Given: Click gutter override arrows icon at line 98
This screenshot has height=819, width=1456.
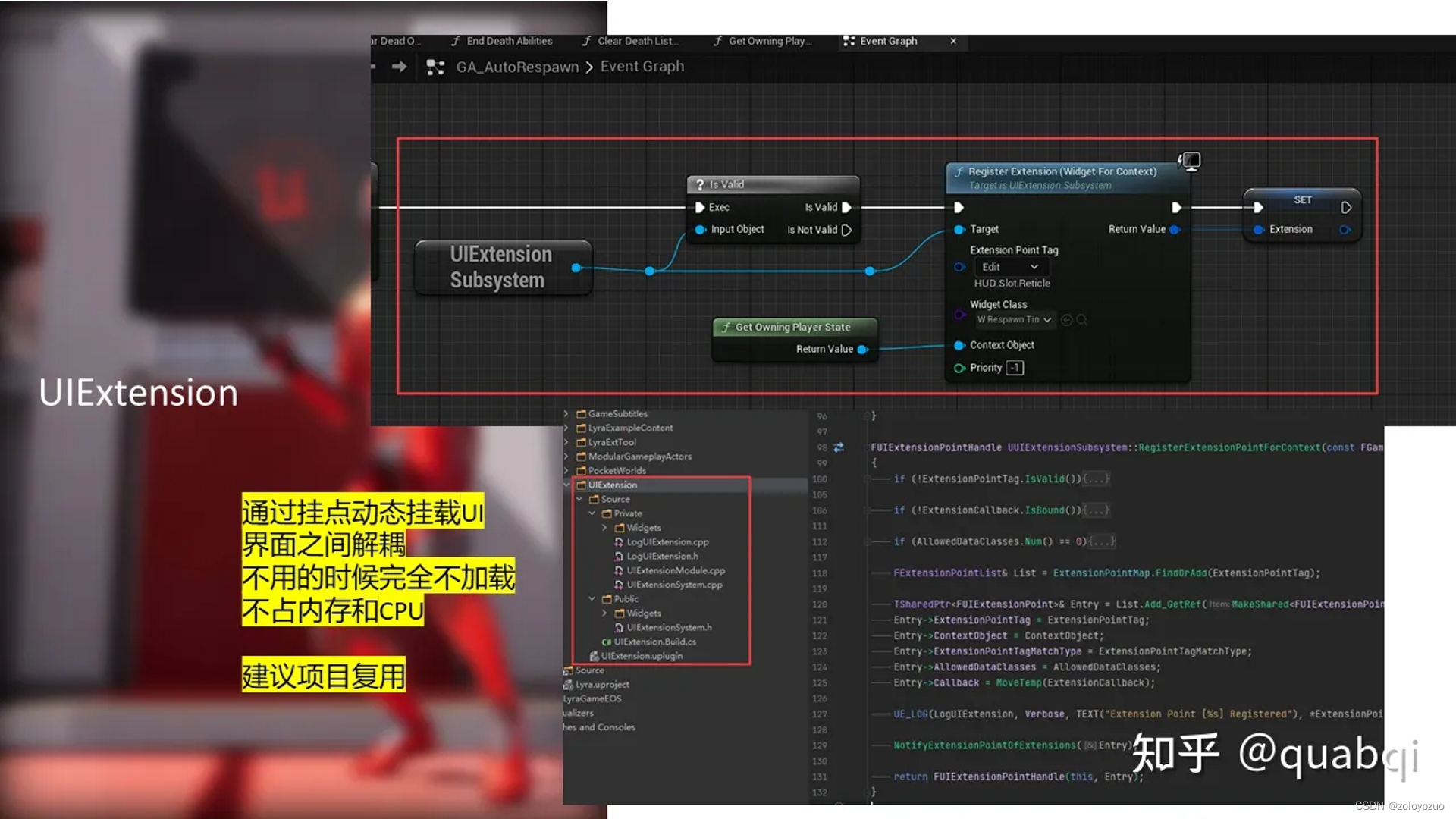Looking at the screenshot, I should point(839,447).
